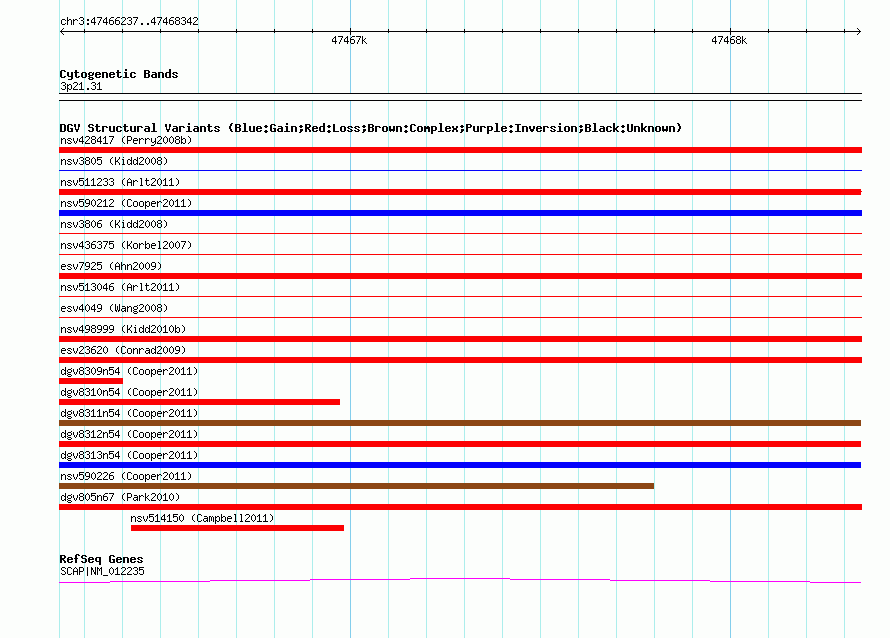Select the magenta SCAP gene track line
This screenshot has height=638, width=890.
tap(460, 580)
